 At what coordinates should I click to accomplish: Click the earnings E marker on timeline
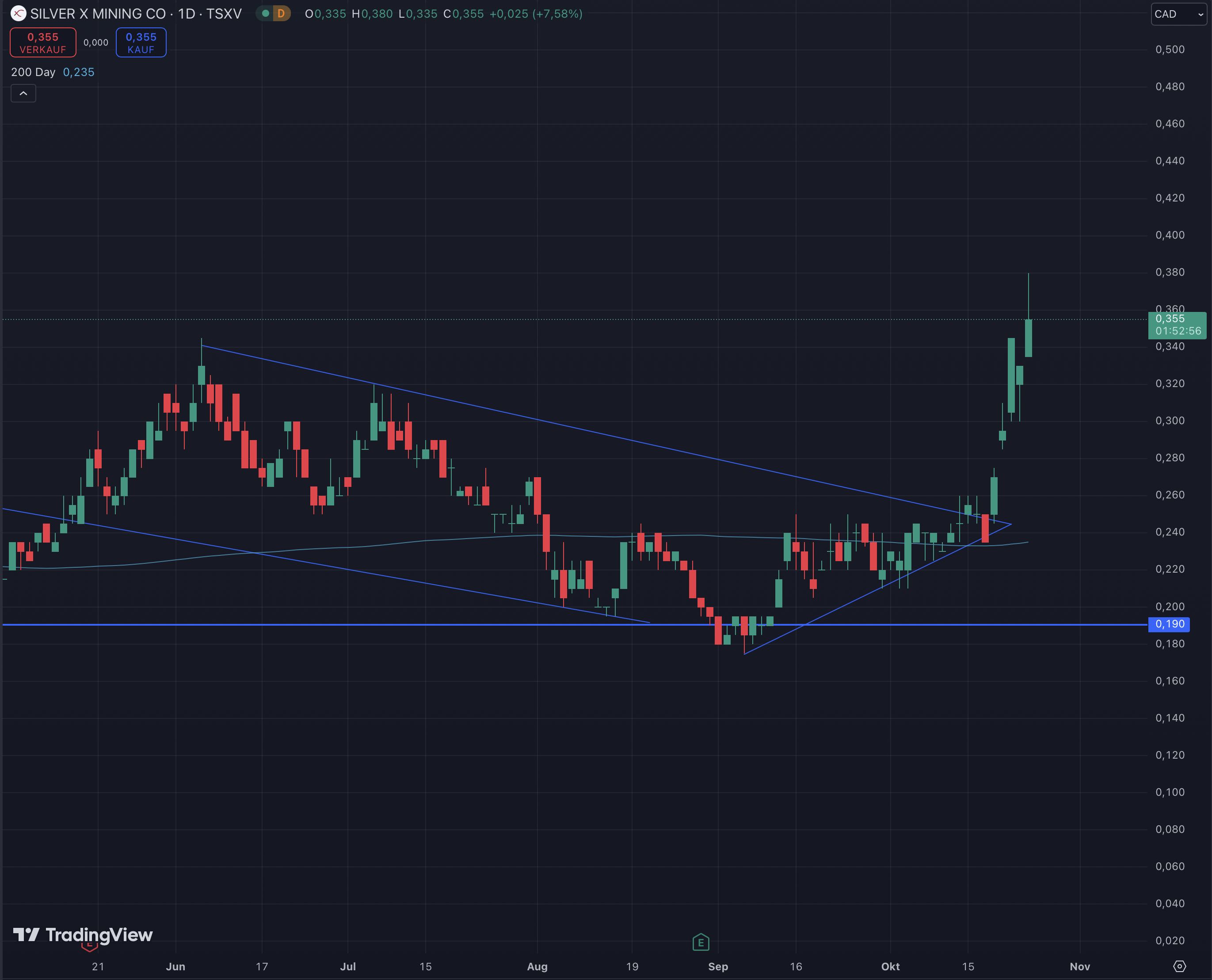pos(701,942)
